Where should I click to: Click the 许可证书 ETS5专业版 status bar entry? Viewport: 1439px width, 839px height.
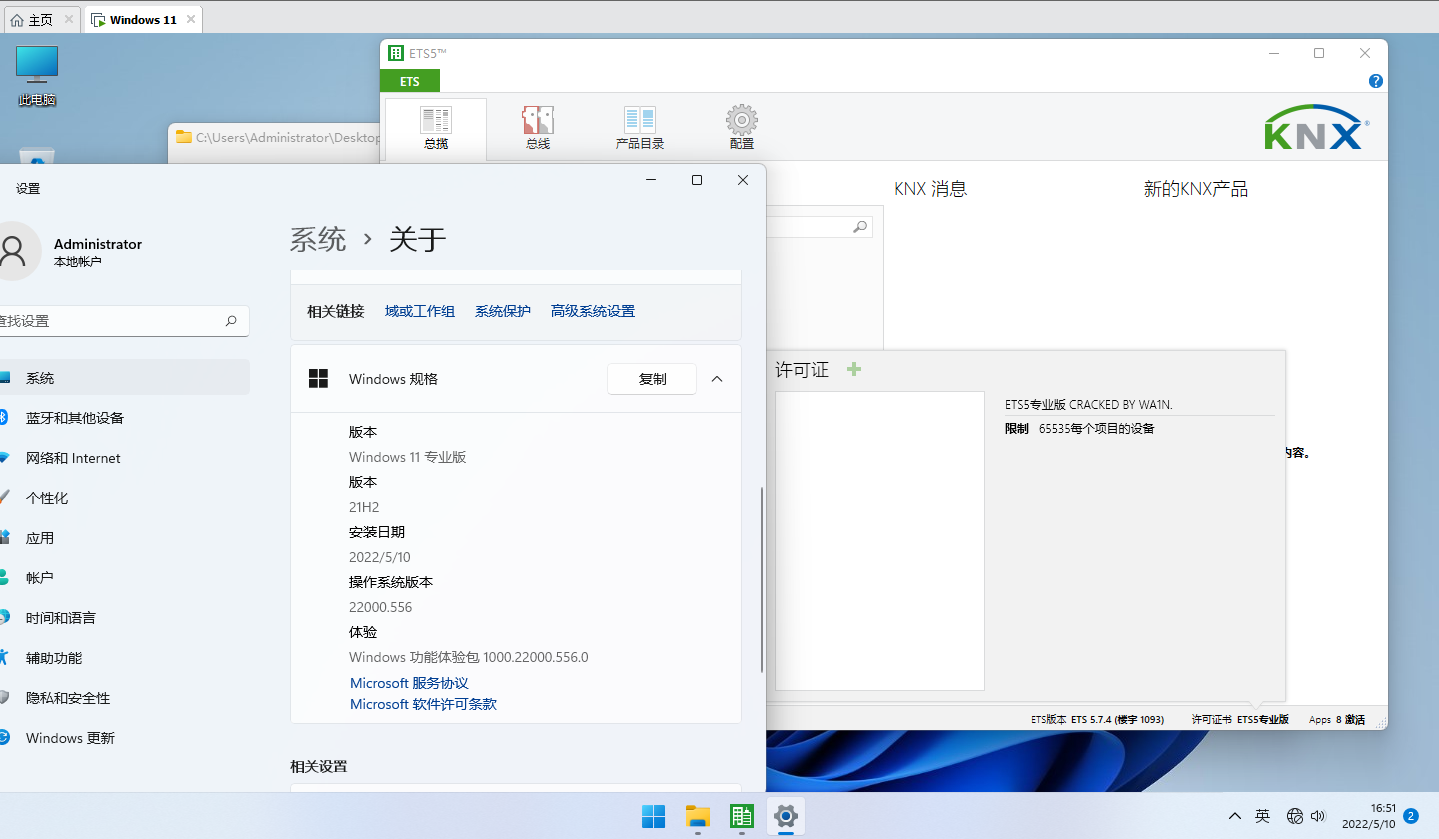pos(1240,719)
